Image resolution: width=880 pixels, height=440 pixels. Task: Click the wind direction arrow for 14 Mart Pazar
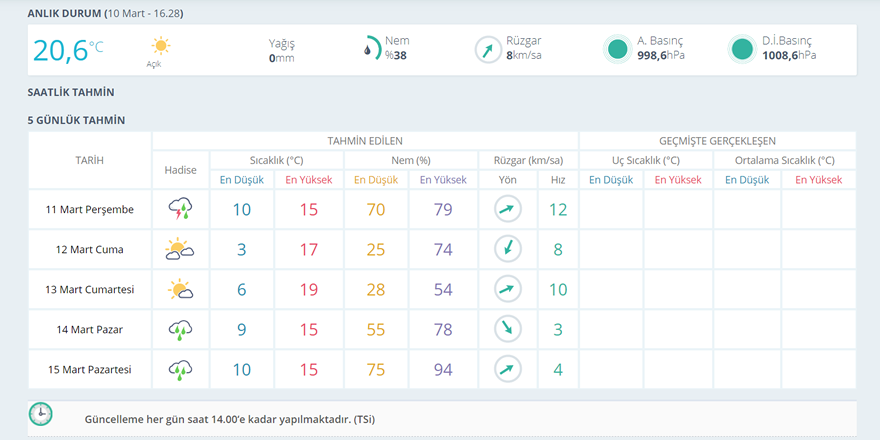pyautogui.click(x=508, y=329)
